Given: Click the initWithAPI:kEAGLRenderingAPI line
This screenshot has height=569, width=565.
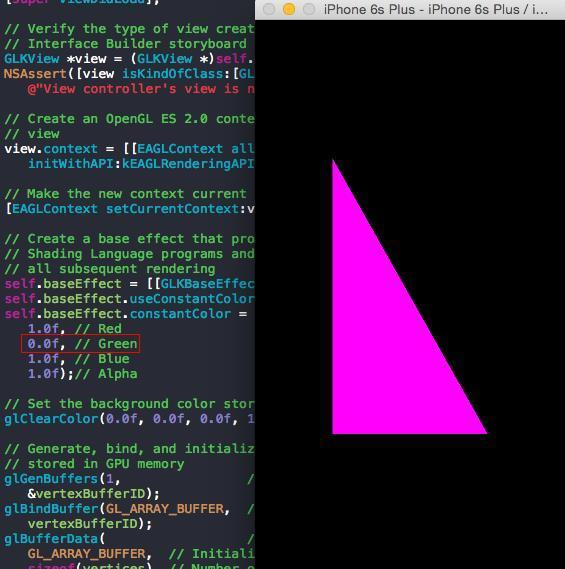Looking at the screenshot, I should (x=141, y=164).
